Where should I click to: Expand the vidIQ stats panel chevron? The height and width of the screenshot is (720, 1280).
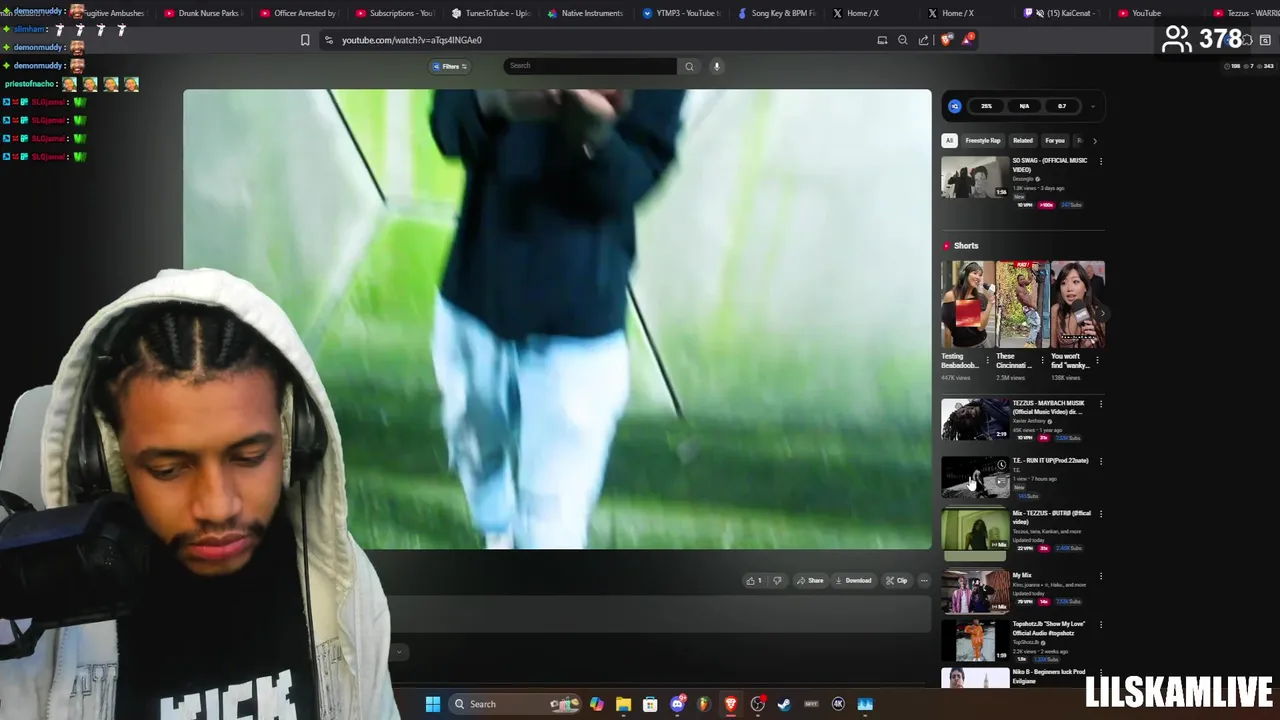click(1093, 106)
